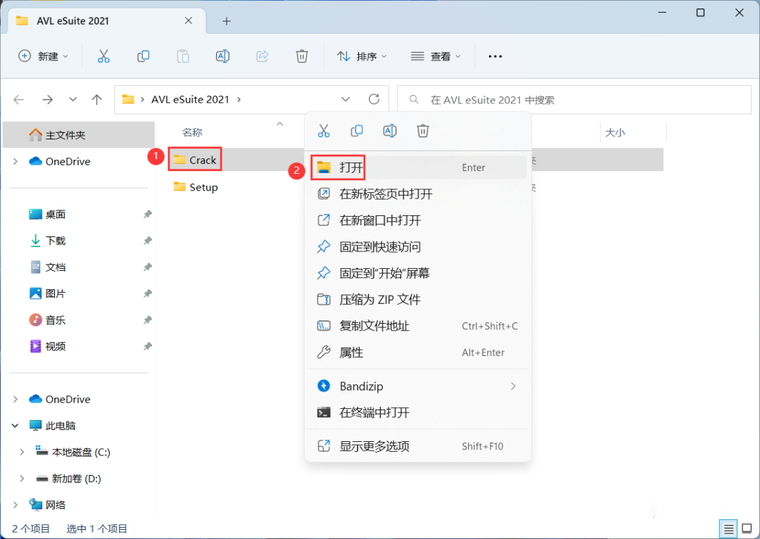The width and height of the screenshot is (760, 539).
Task: Click the Cut scissors icon in the context menu
Action: pos(324,130)
